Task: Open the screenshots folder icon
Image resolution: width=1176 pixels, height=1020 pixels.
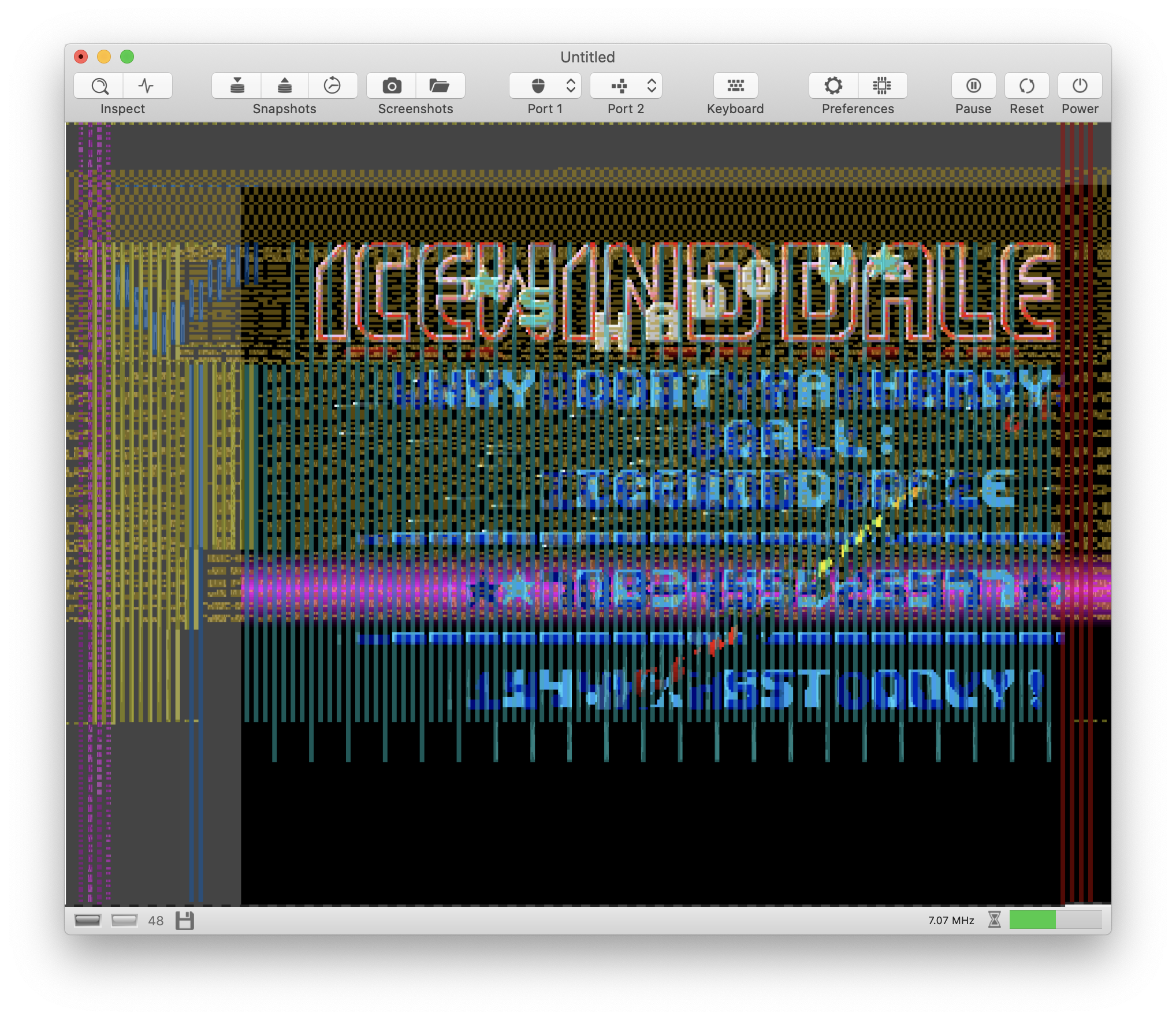Action: pos(440,86)
